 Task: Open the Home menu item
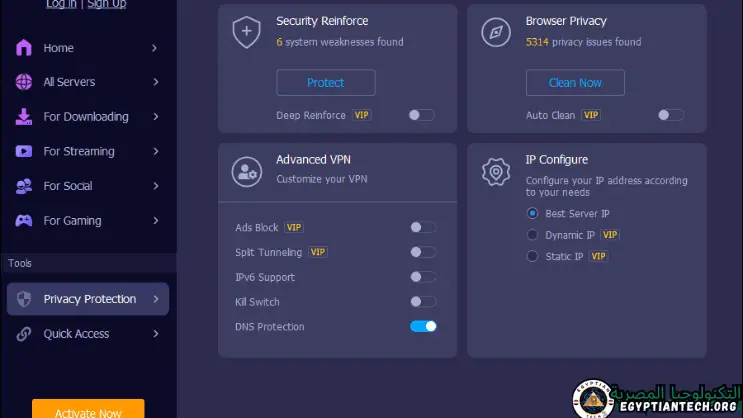click(88, 48)
